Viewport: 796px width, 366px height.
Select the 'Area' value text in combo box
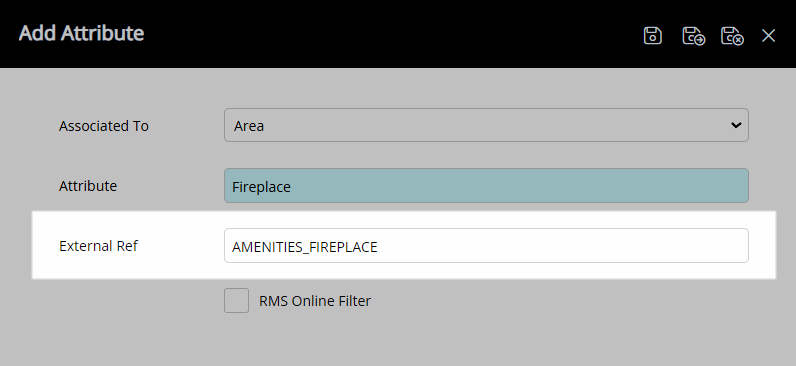click(x=249, y=126)
